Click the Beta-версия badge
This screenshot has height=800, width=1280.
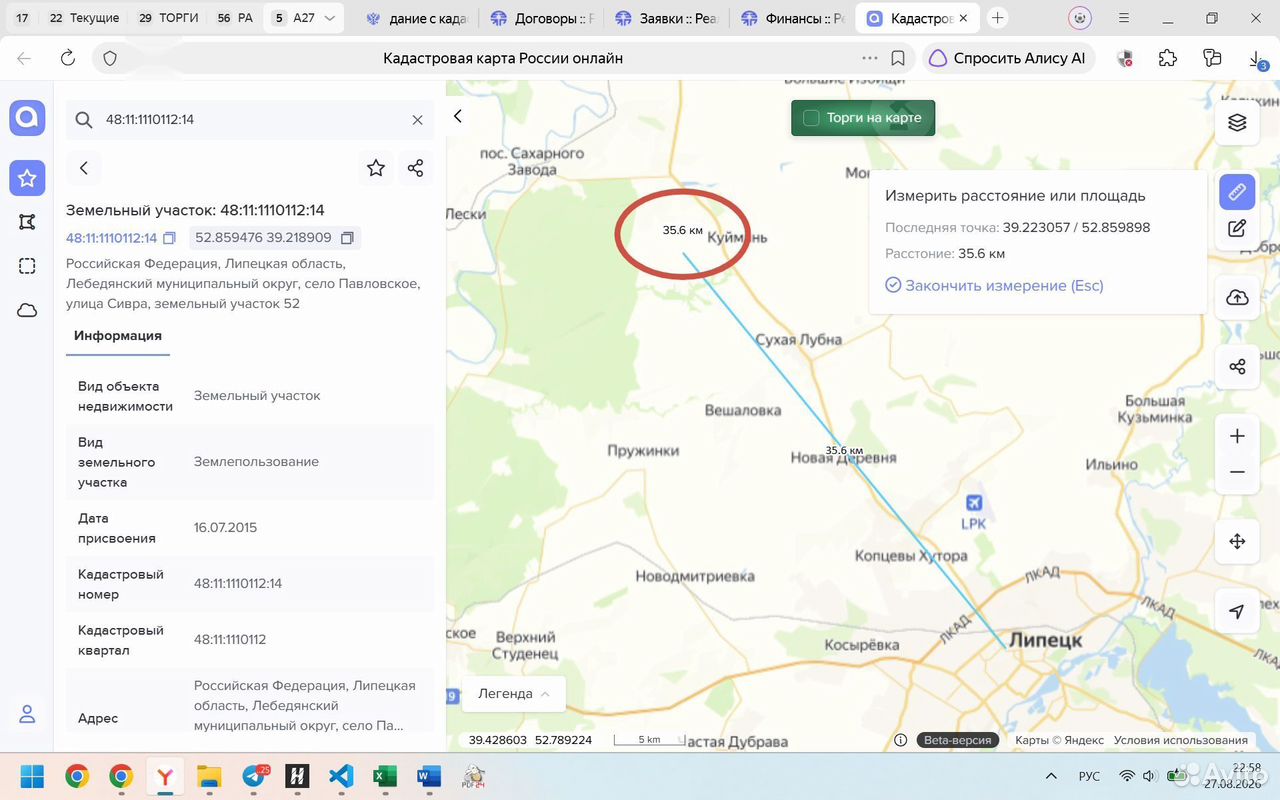(957, 740)
